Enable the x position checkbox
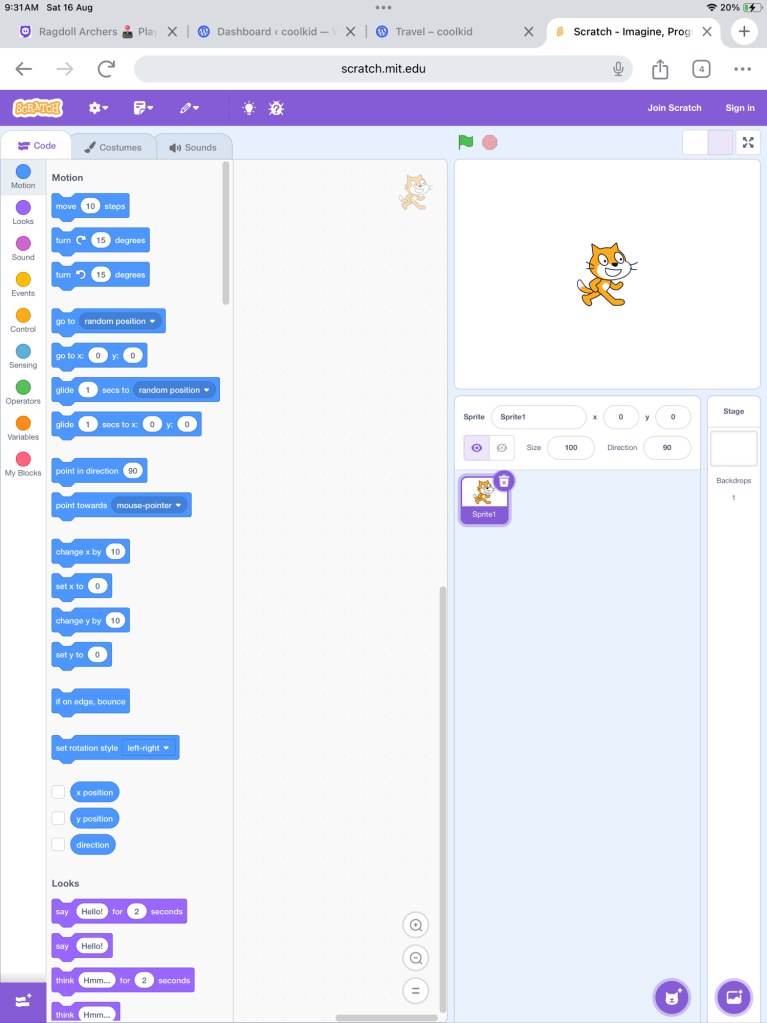The height and width of the screenshot is (1023, 767). 58,792
